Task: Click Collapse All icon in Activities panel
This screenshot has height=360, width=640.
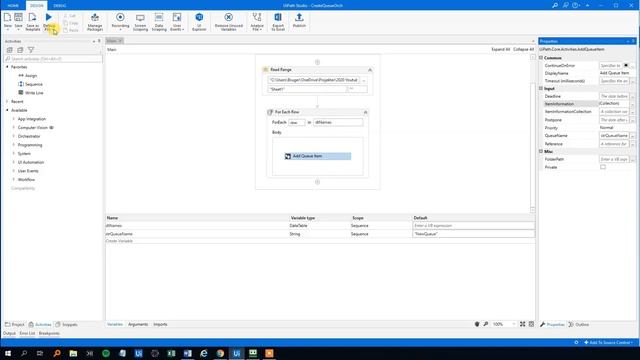Action: click(x=20, y=50)
